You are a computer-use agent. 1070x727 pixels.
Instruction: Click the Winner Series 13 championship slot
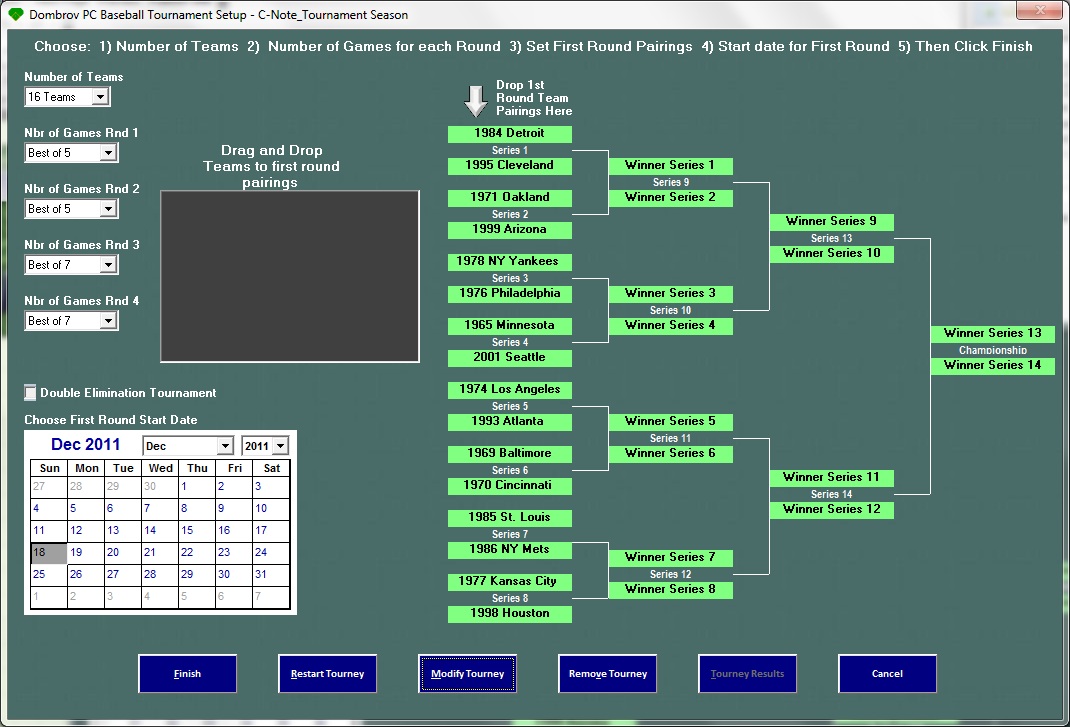(993, 333)
